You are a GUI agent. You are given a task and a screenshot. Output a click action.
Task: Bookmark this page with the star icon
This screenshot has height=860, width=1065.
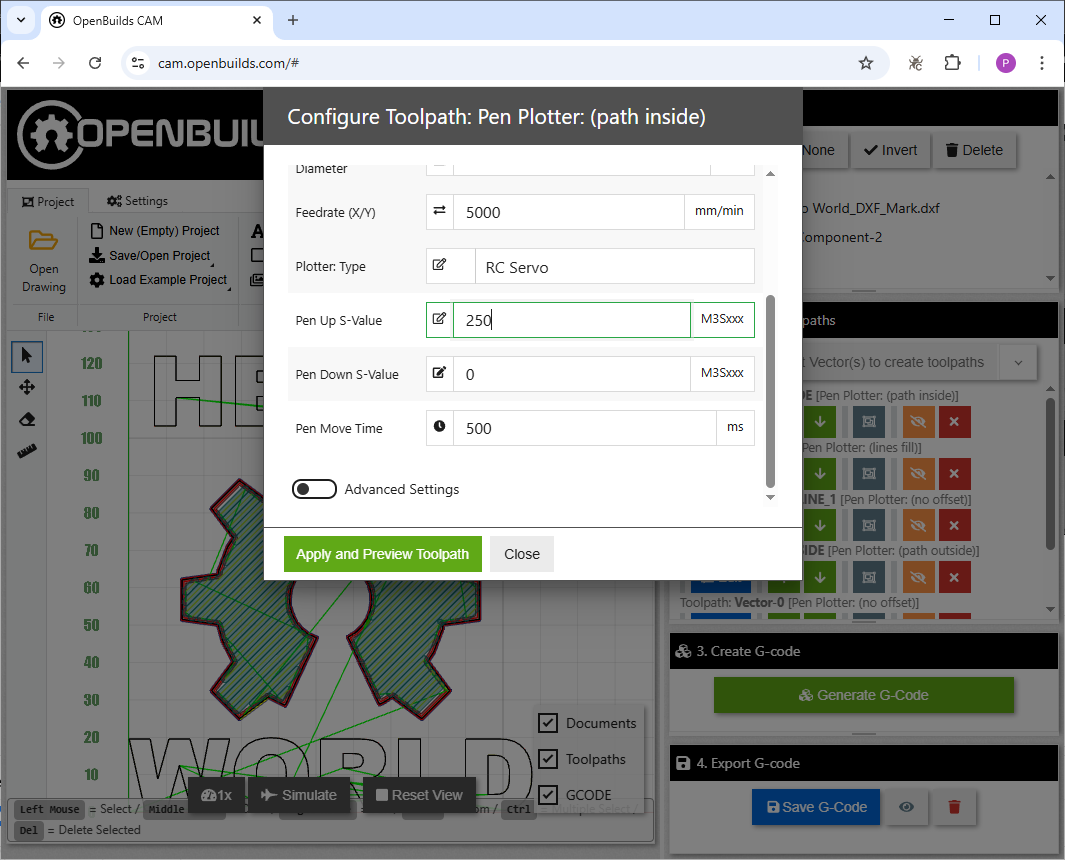[x=865, y=63]
